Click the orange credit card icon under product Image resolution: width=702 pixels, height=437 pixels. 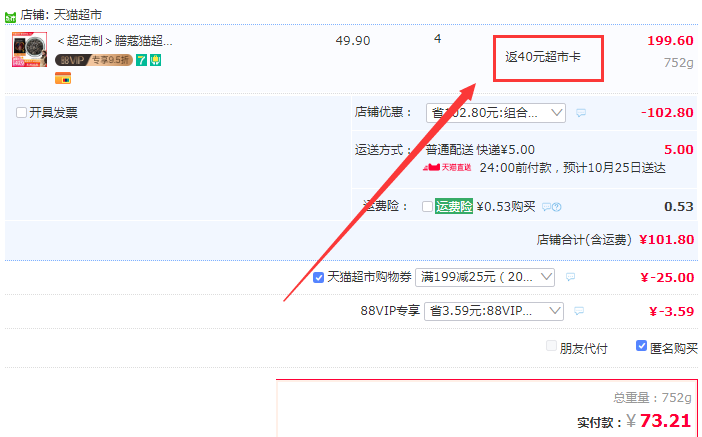[x=63, y=78]
